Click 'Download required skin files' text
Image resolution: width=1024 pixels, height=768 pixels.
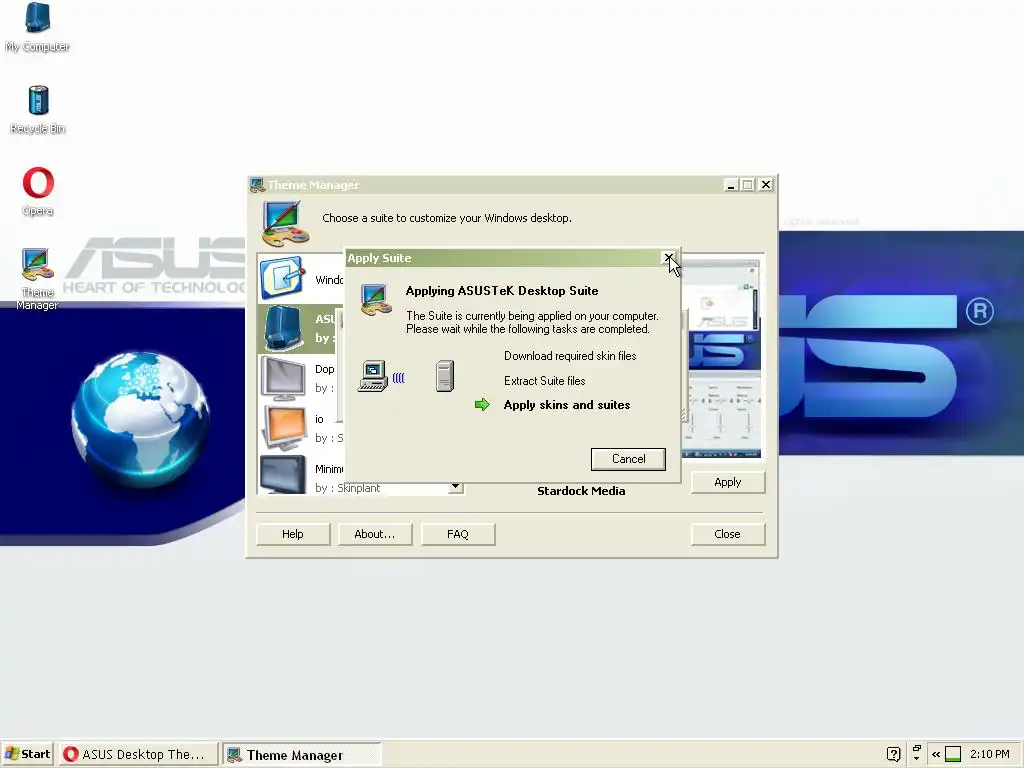[570, 356]
